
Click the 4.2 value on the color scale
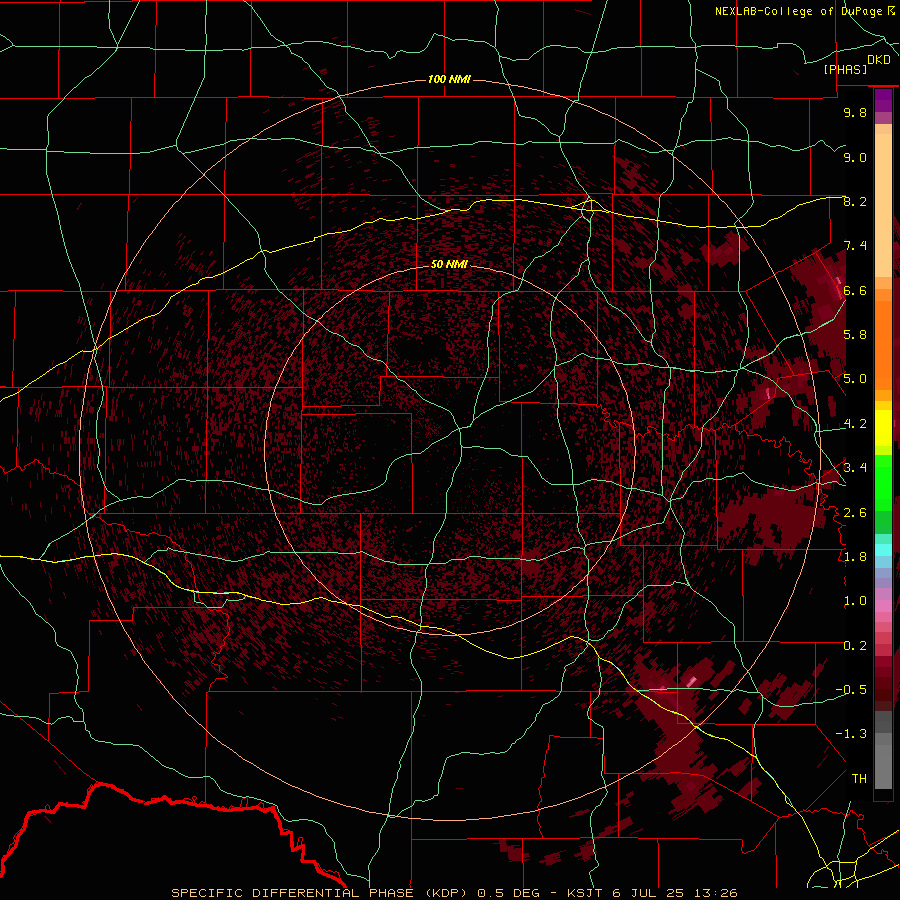point(855,424)
